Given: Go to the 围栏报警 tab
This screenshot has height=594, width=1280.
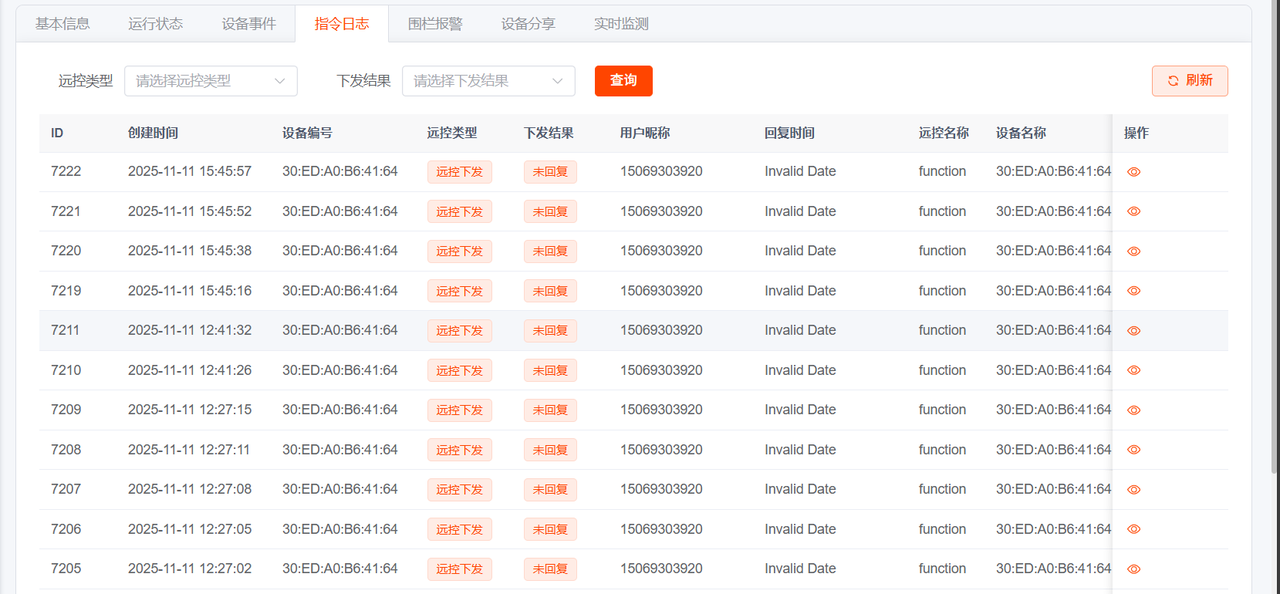Looking at the screenshot, I should pos(435,24).
